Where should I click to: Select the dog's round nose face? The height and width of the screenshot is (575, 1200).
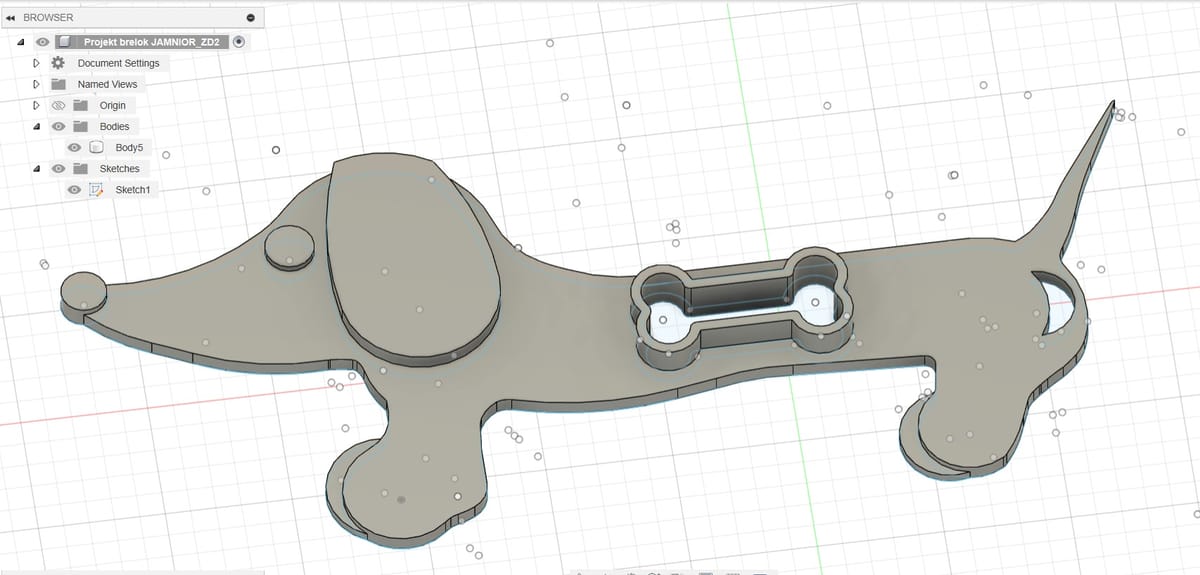point(83,290)
